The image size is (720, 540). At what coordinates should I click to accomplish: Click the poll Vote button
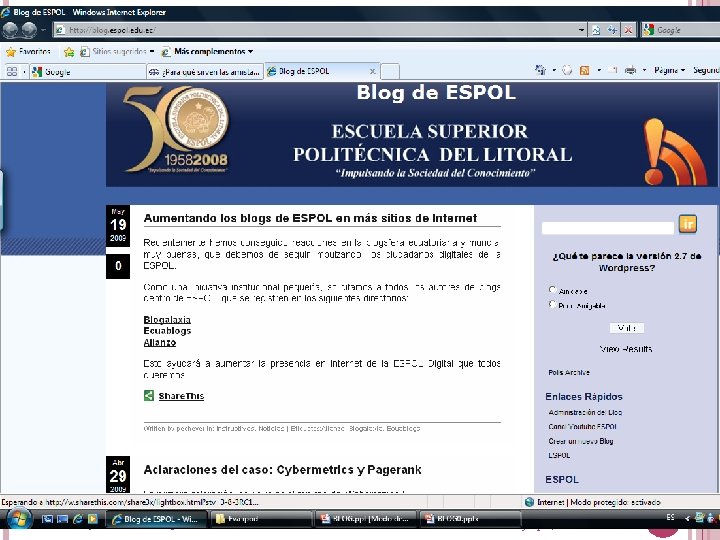[x=627, y=328]
